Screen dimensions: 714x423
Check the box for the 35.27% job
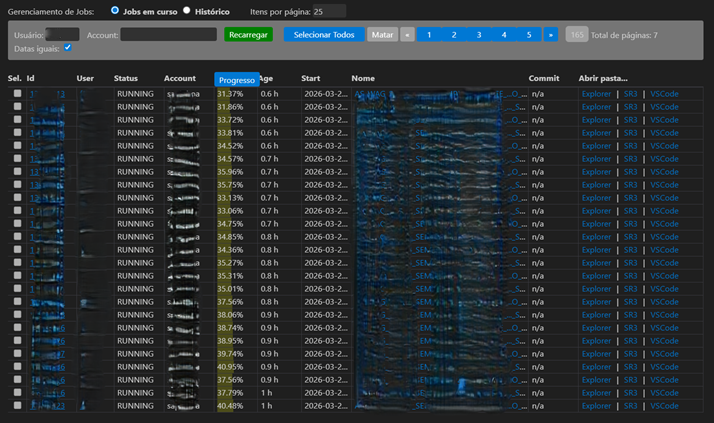[17, 262]
